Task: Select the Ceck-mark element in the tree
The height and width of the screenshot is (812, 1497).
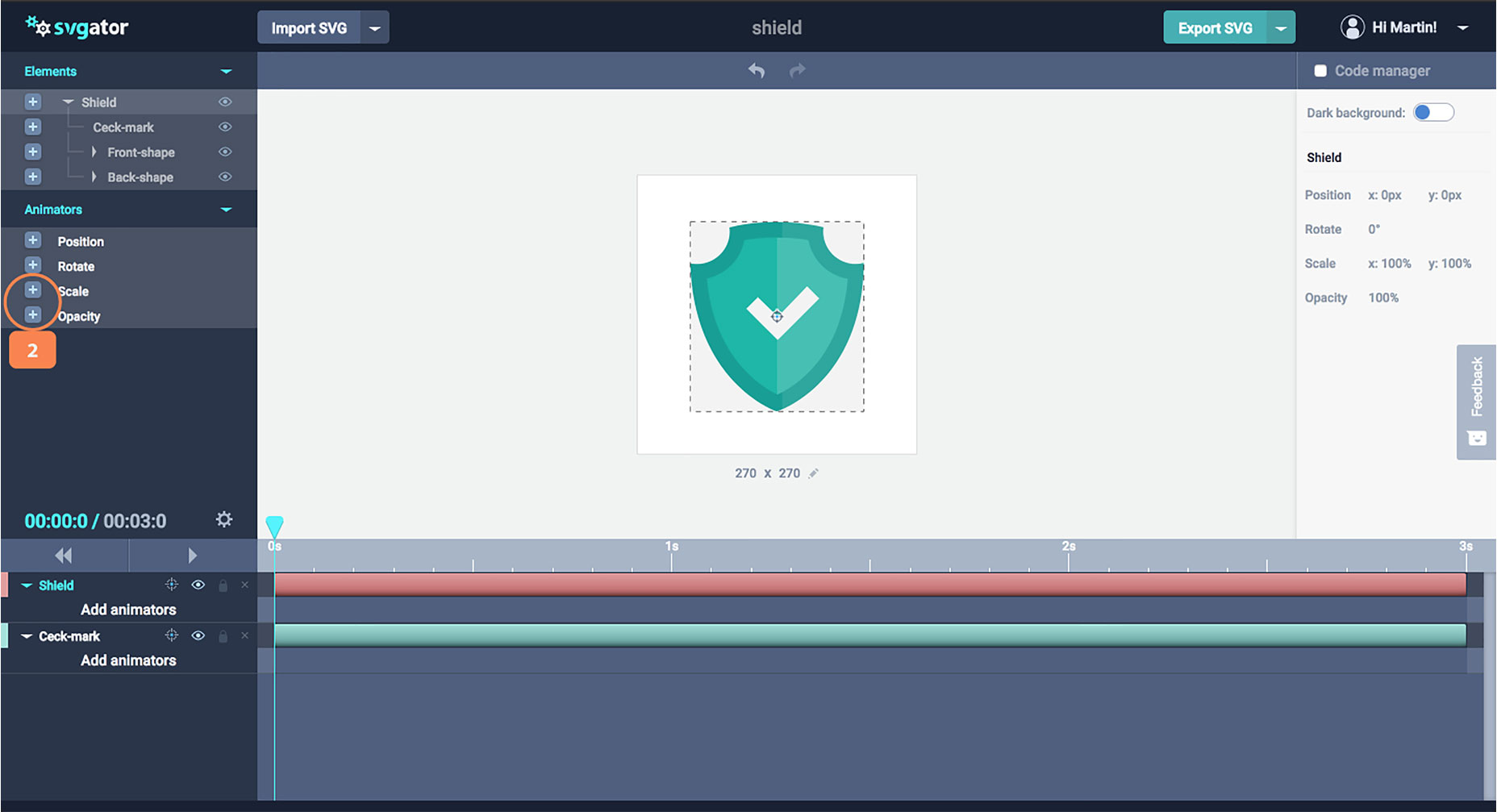Action: point(123,127)
